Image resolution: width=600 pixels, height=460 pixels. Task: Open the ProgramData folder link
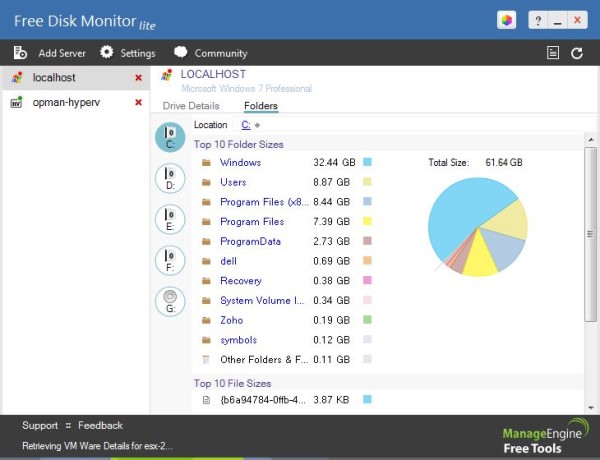250,241
